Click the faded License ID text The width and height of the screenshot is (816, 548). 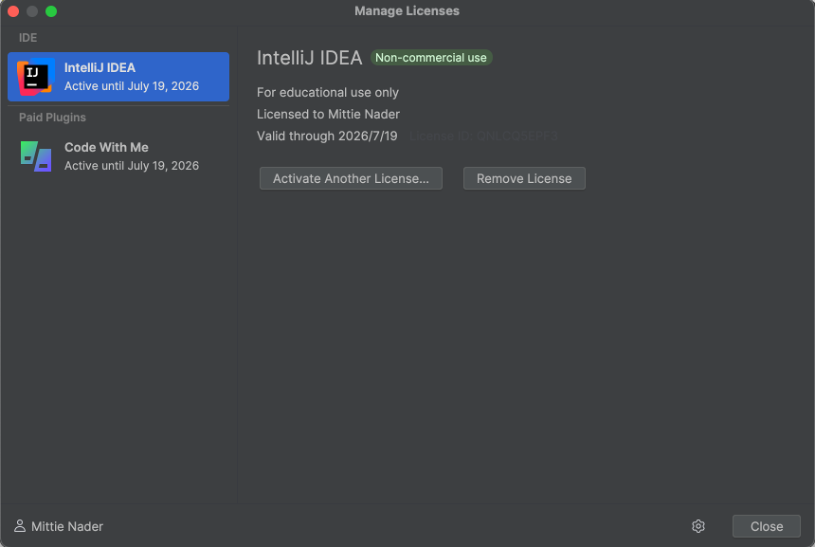(482, 136)
